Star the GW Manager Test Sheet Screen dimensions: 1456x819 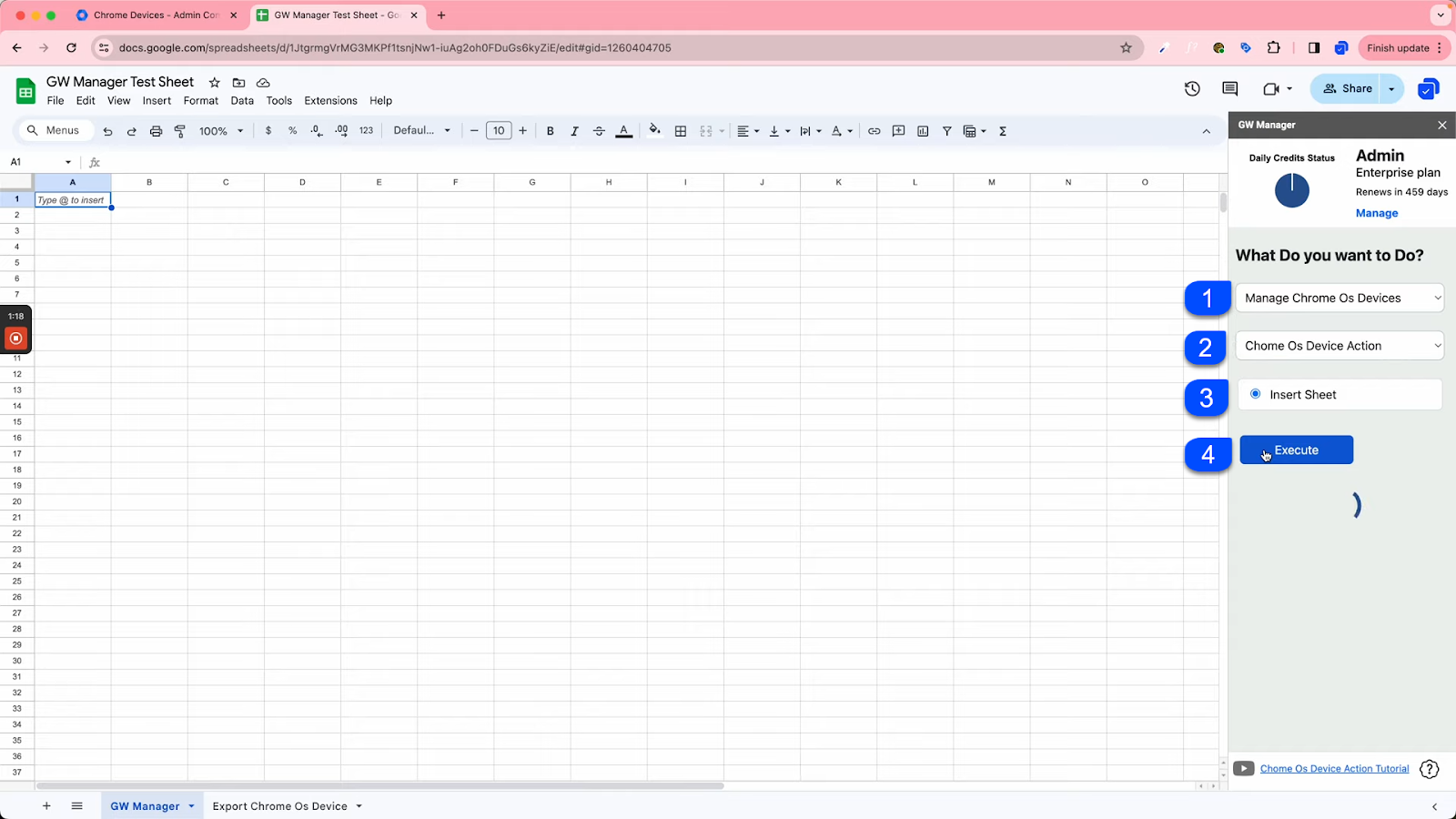(215, 83)
